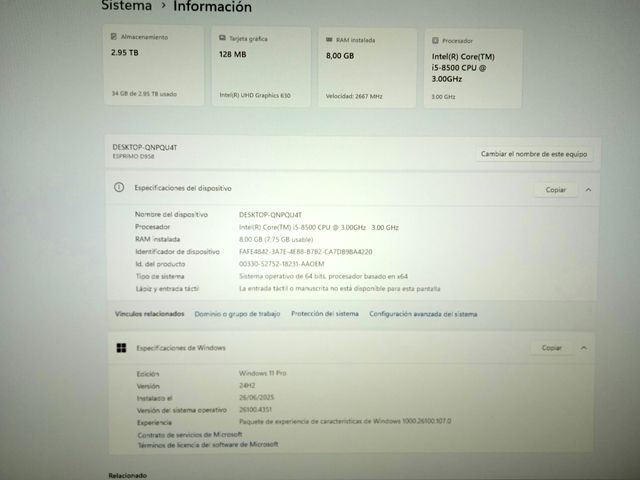Click the 34 GB de 2.95 TB usado text
Image resolution: width=640 pixels, height=480 pixels.
(144, 94)
